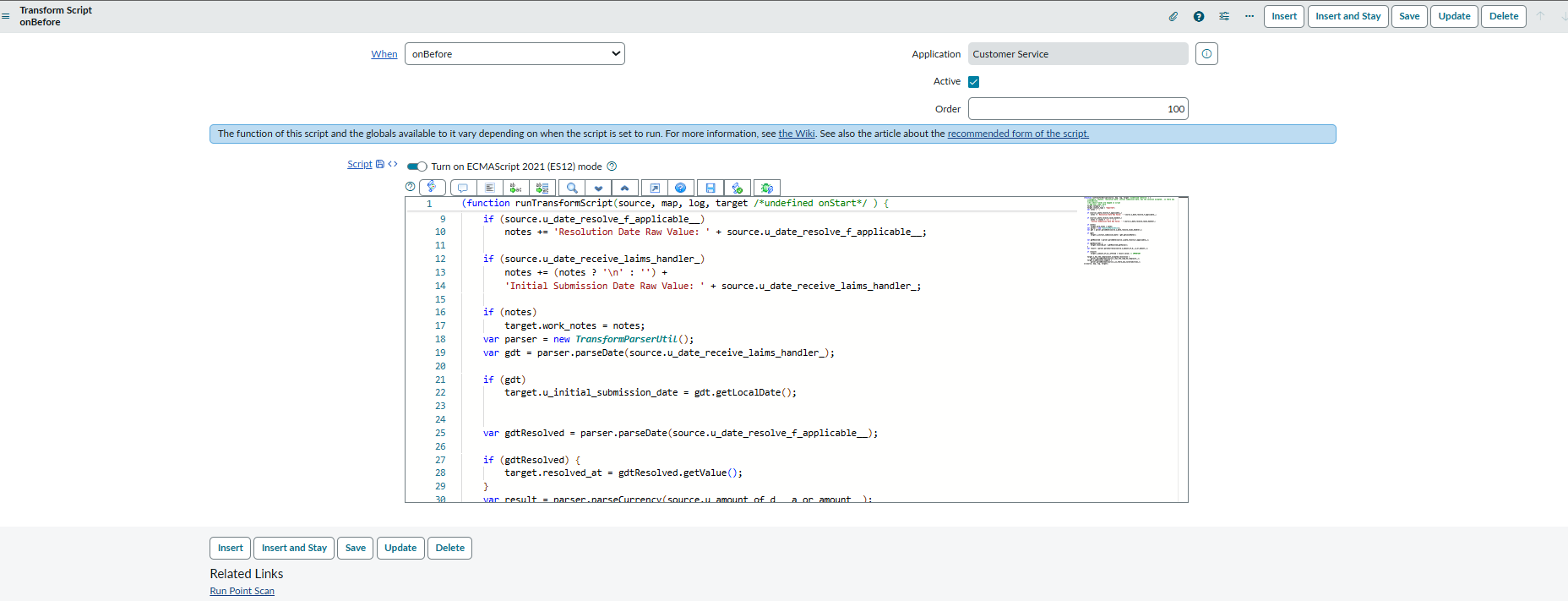Click 'target.resolved_at' on line 28
The height and width of the screenshot is (601, 1568).
click(553, 473)
